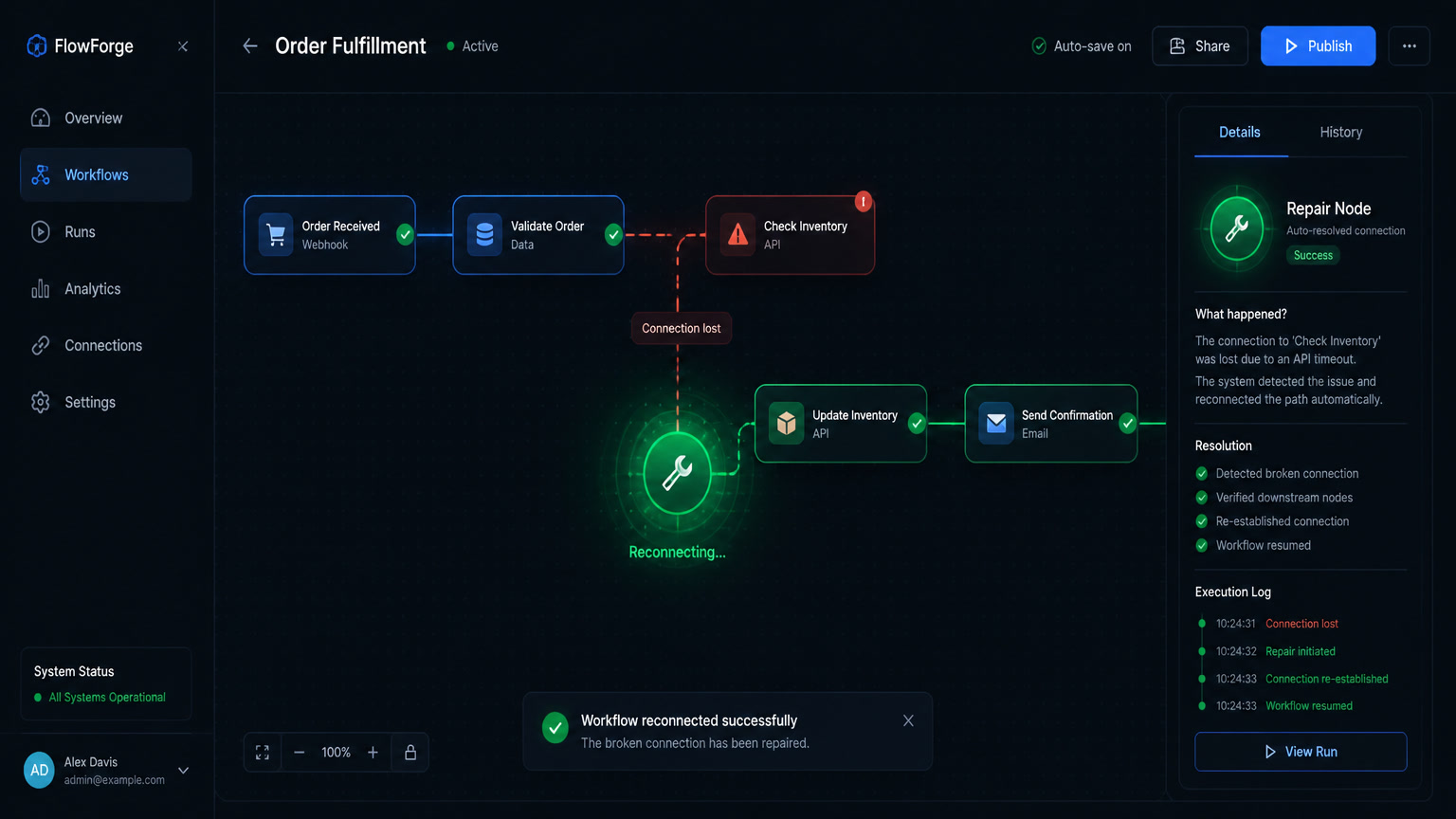Toggle fit-to-screen view
Screen dimensions: 1456x819
(x=263, y=753)
